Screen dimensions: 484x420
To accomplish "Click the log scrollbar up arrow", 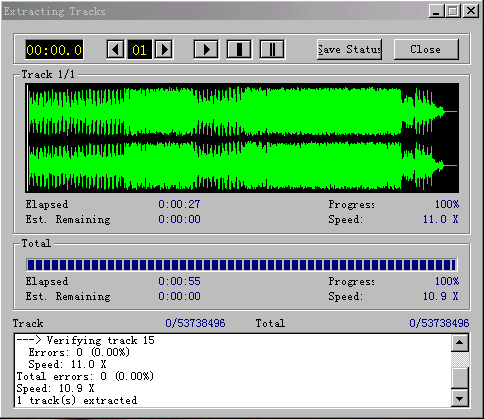I will pyautogui.click(x=460, y=343).
